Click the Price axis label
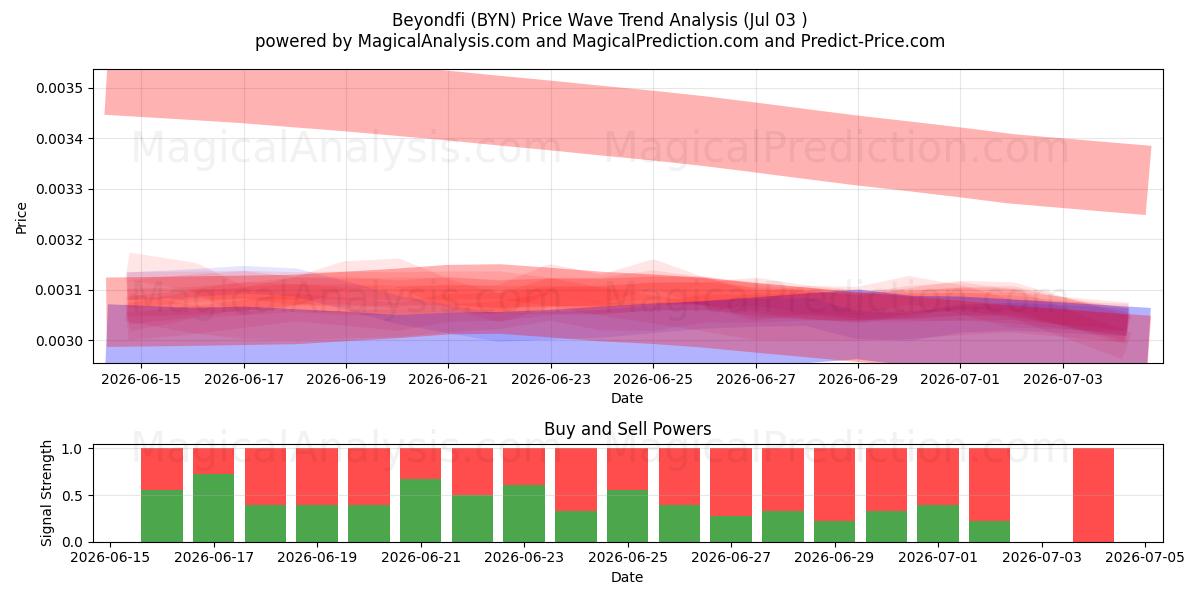 22,217
